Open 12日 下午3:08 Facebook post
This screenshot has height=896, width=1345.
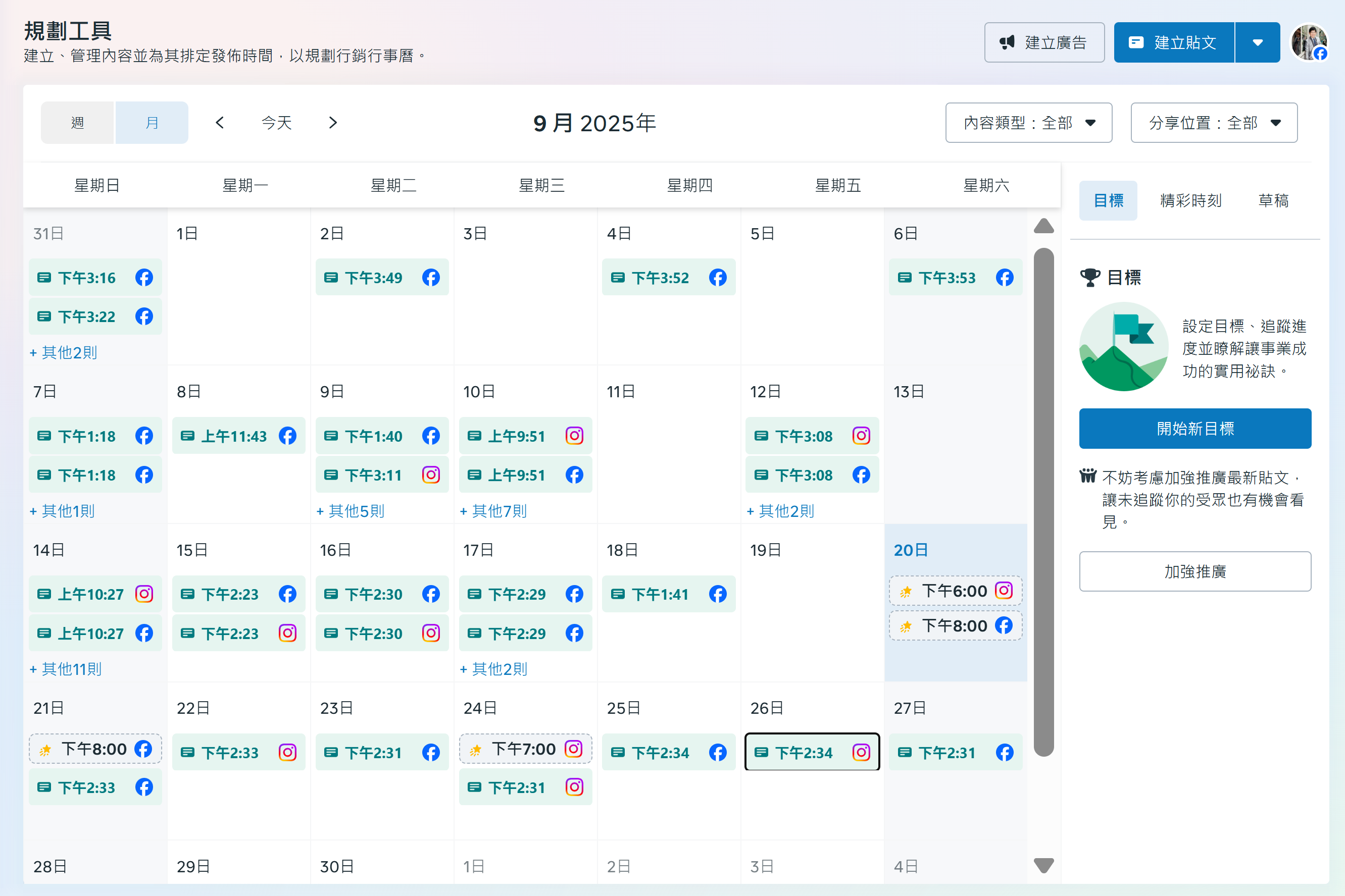coord(812,475)
